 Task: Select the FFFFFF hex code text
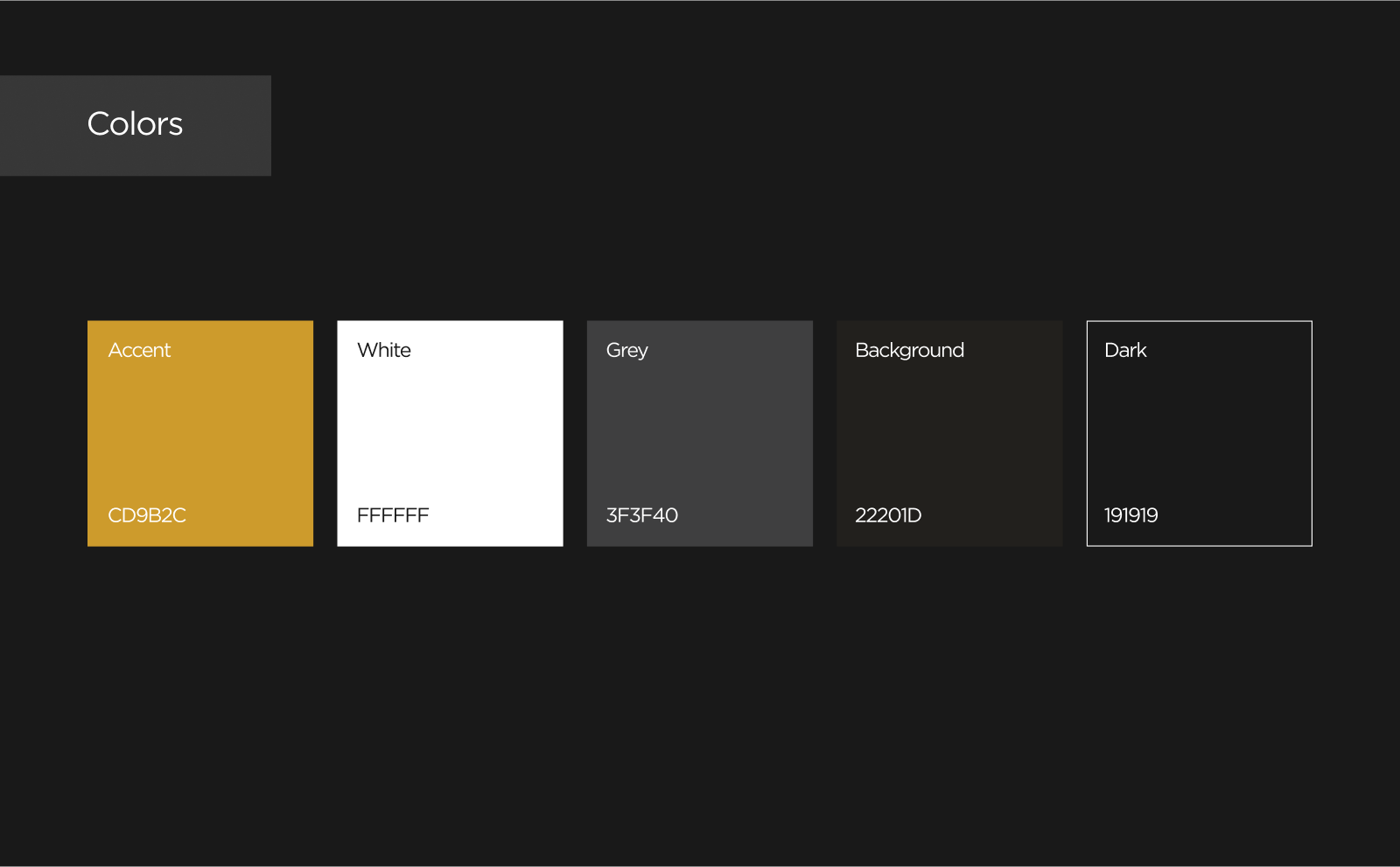[x=393, y=515]
